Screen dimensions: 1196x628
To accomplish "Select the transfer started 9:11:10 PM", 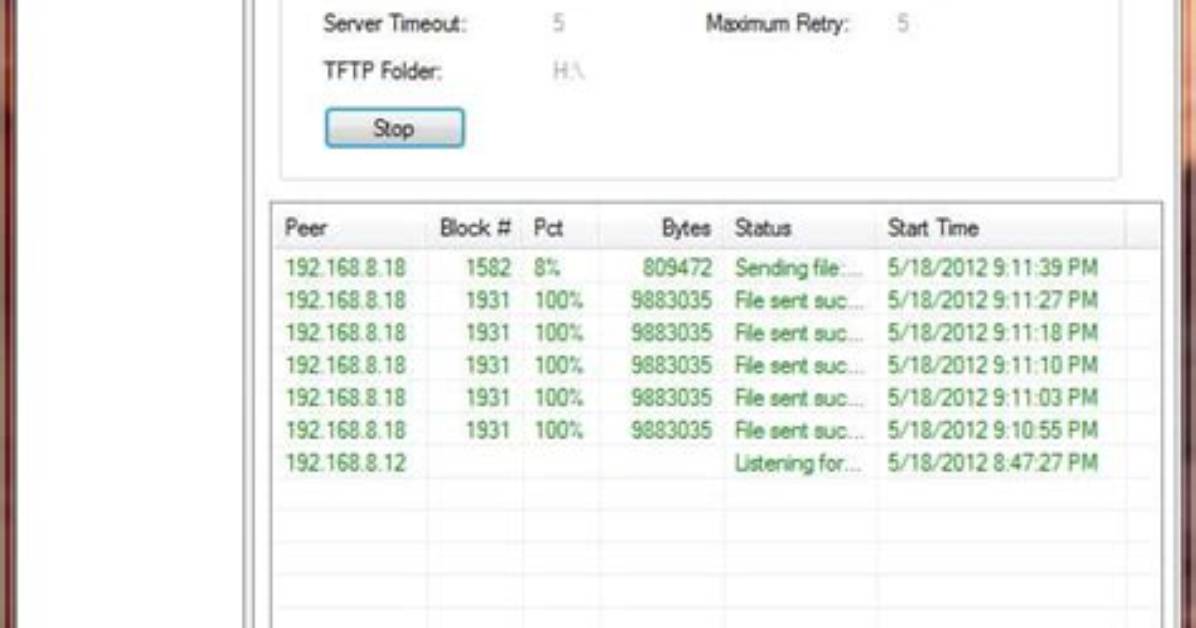I will pos(715,365).
